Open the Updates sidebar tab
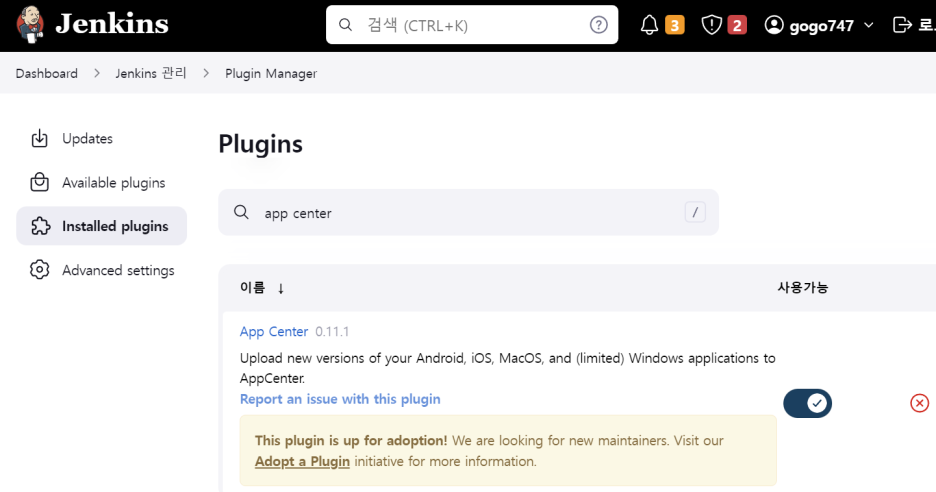936x492 pixels. pos(101,139)
